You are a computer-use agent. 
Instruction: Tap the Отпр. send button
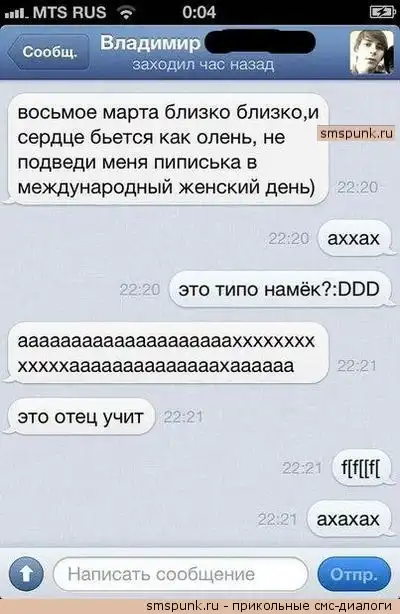tap(354, 574)
